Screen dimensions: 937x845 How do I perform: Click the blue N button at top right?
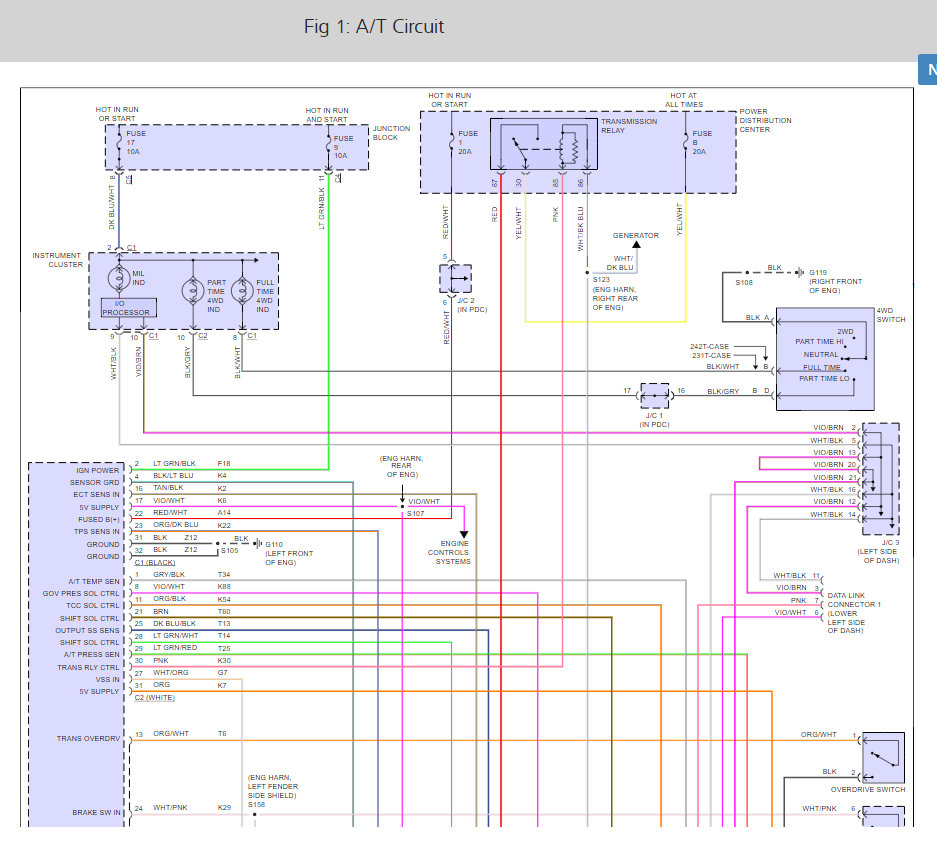pyautogui.click(x=927, y=71)
